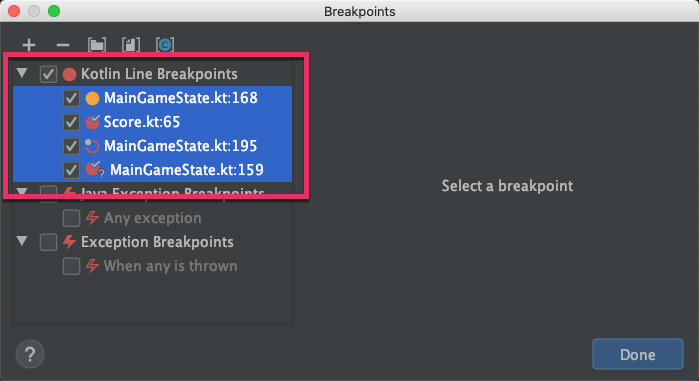Collapse the Exception Breakpoints group arrow
699x381 pixels.
pyautogui.click(x=22, y=241)
